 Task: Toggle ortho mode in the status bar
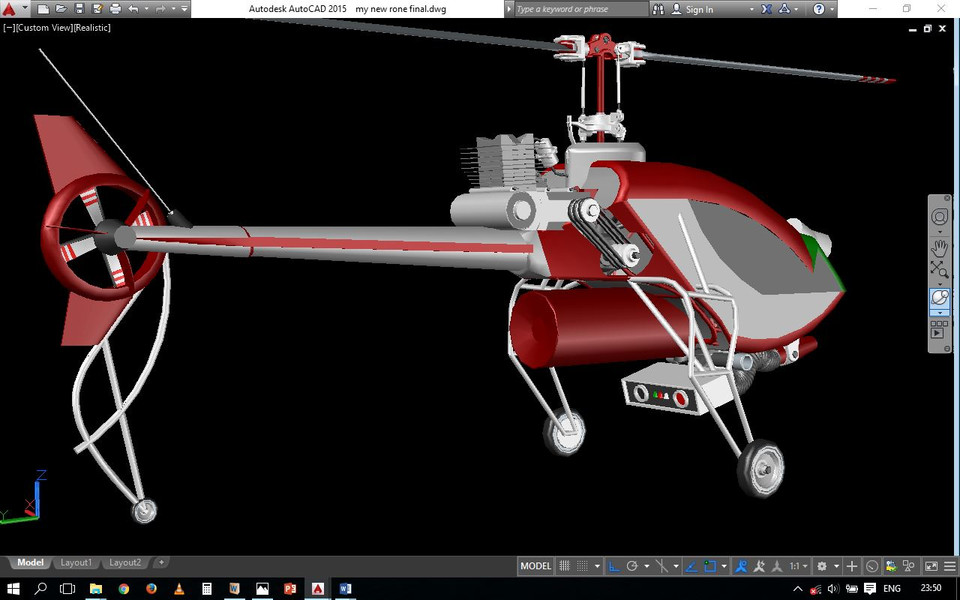[616, 567]
